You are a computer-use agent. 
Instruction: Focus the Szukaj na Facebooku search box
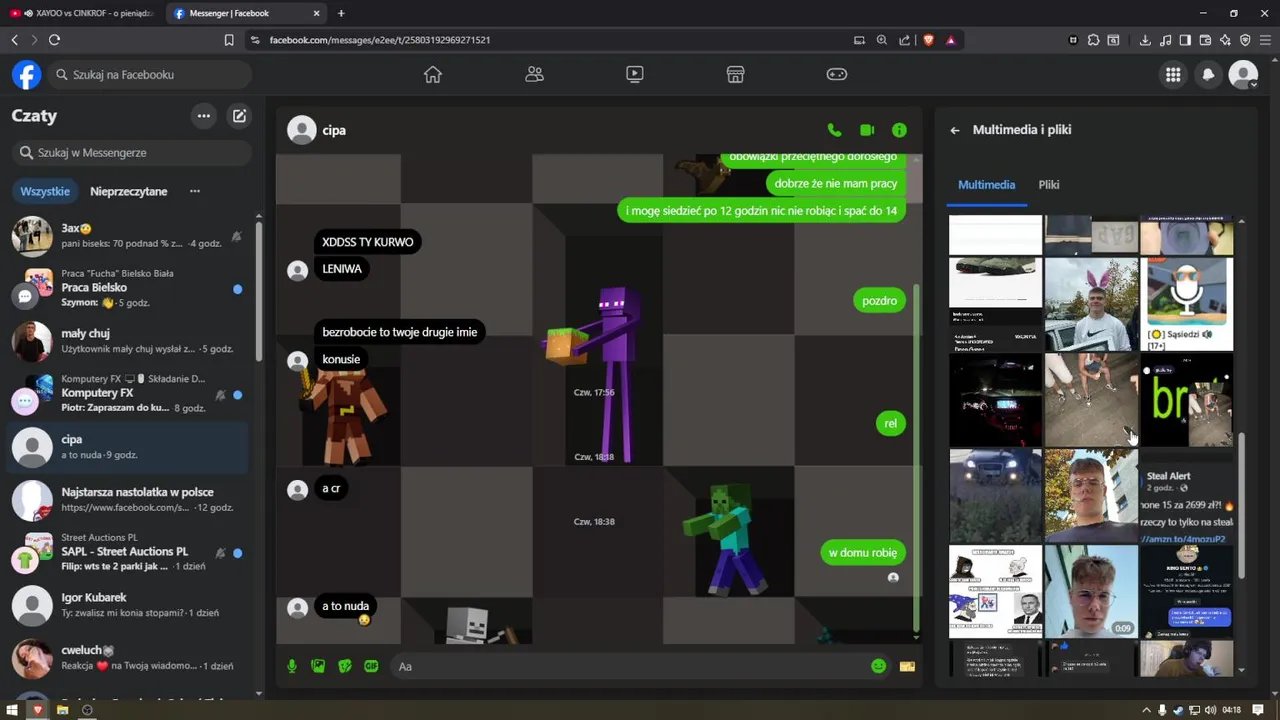[150, 74]
